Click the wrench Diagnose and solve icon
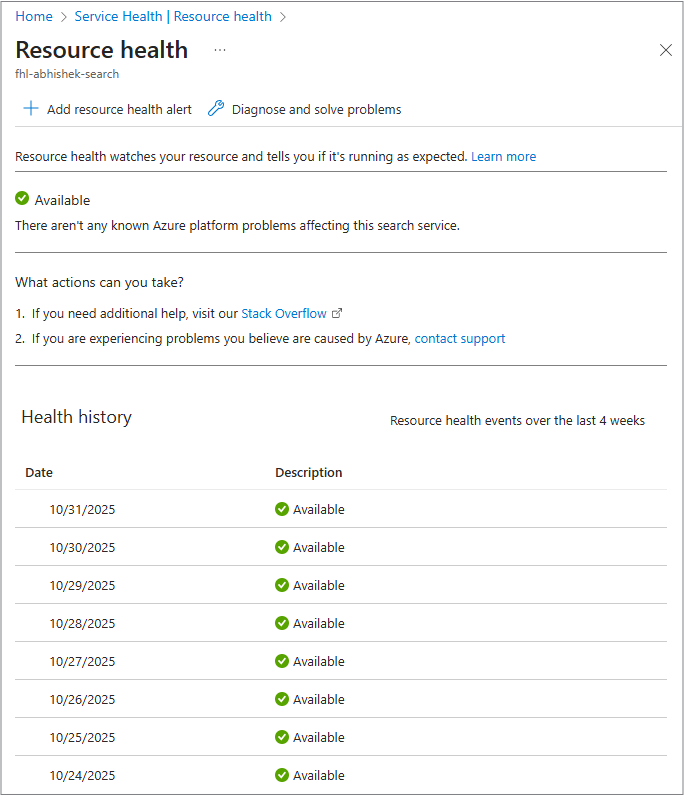 216,109
